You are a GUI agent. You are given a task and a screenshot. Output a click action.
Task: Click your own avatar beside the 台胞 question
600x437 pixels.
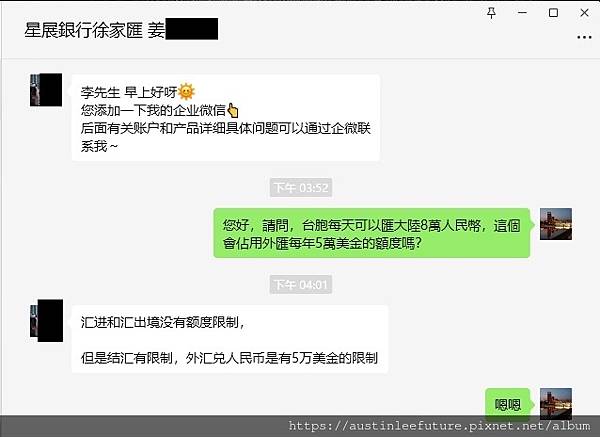click(556, 224)
